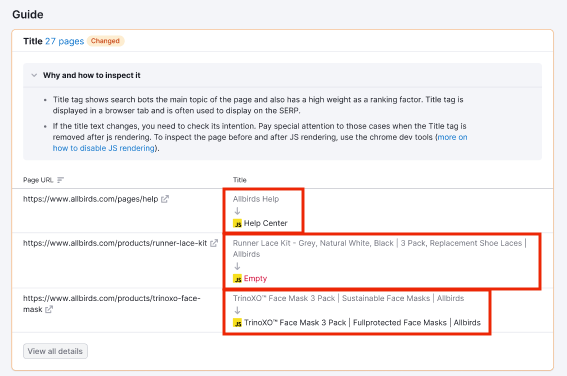Screen dimensions: 567x376
Task: Click 'Sustainable Face Masks' original title text
Action: (x=386, y=298)
